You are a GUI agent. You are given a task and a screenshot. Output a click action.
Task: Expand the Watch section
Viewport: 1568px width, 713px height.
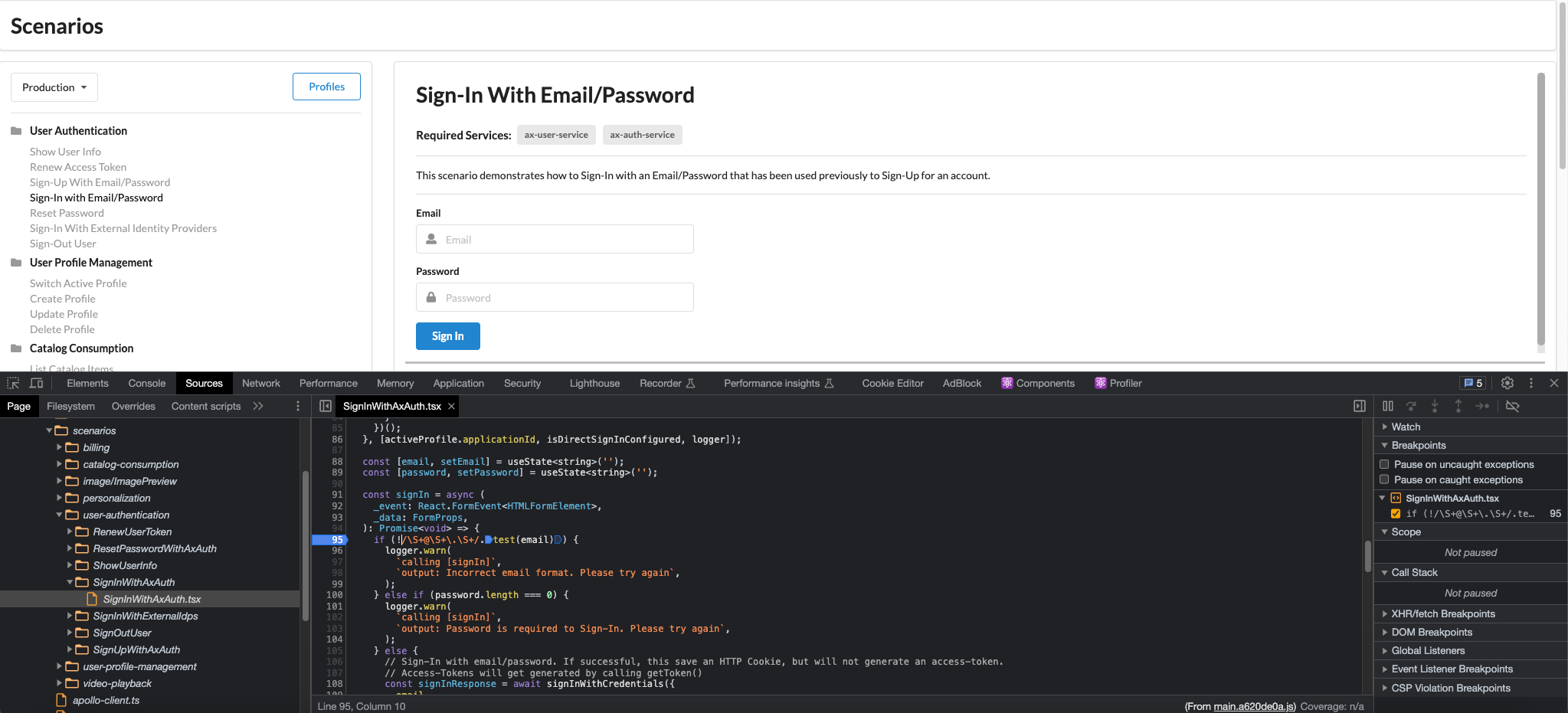tap(1385, 427)
